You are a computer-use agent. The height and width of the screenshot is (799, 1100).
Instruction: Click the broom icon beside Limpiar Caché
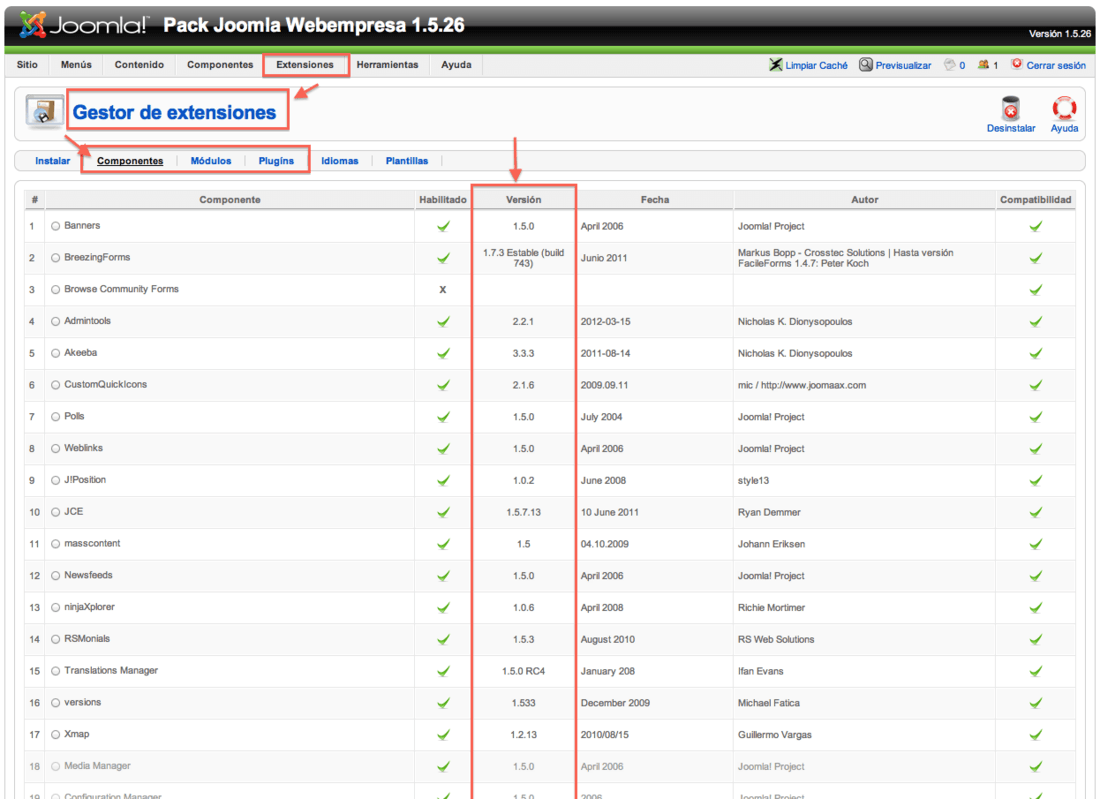click(775, 65)
